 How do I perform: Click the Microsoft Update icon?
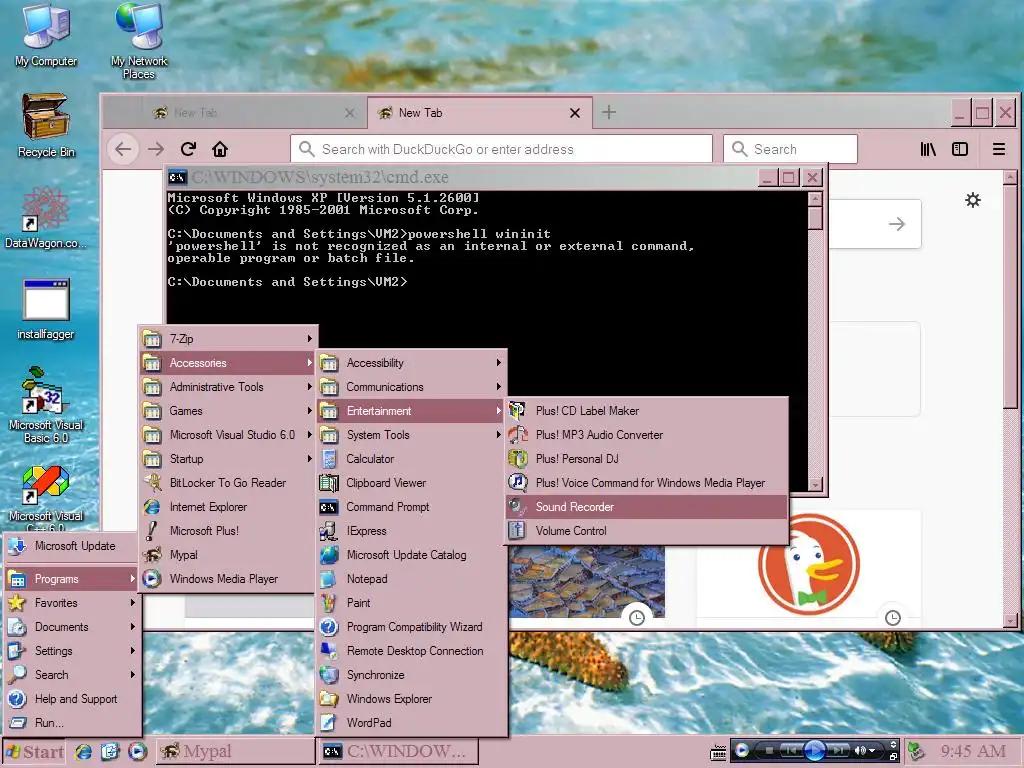(17, 546)
